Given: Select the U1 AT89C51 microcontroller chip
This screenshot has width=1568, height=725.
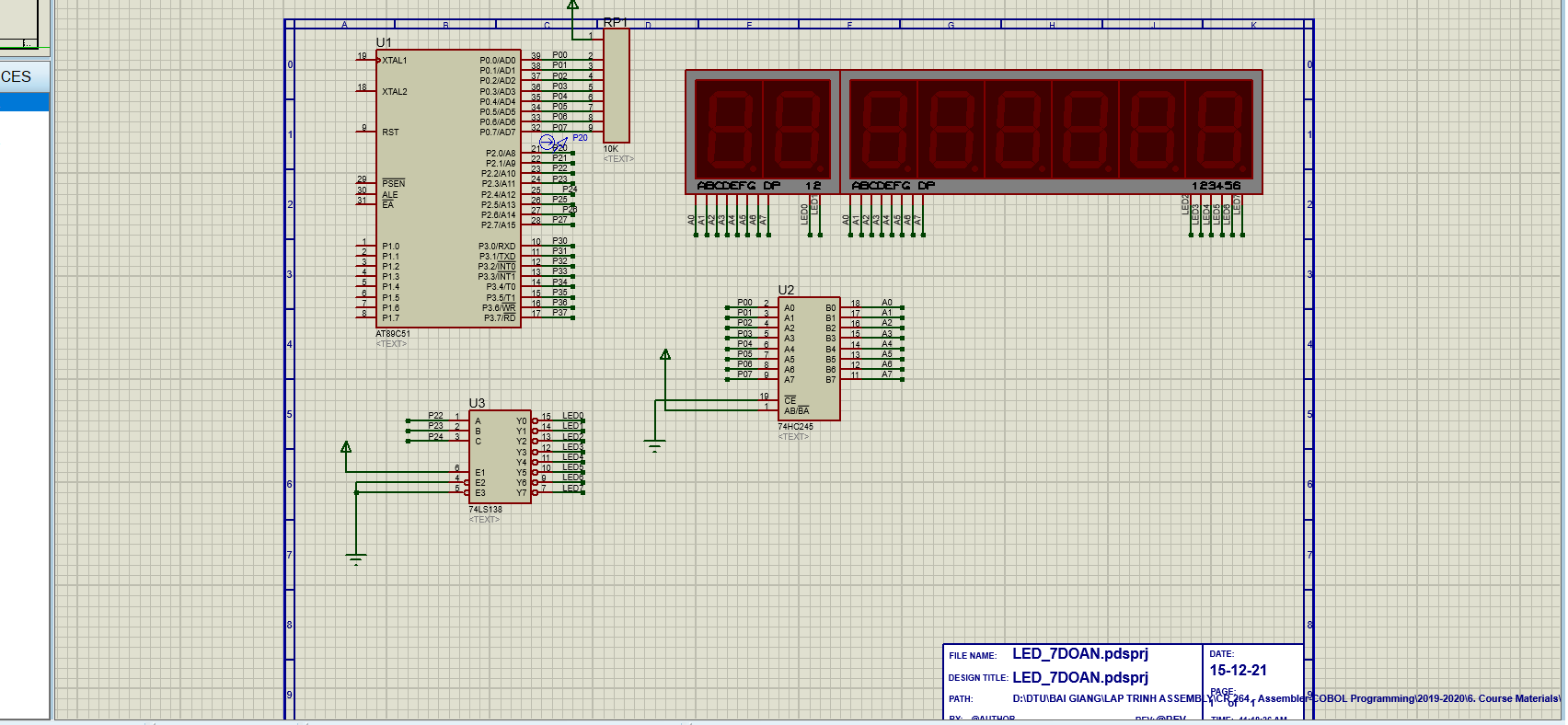Looking at the screenshot, I should 448,189.
